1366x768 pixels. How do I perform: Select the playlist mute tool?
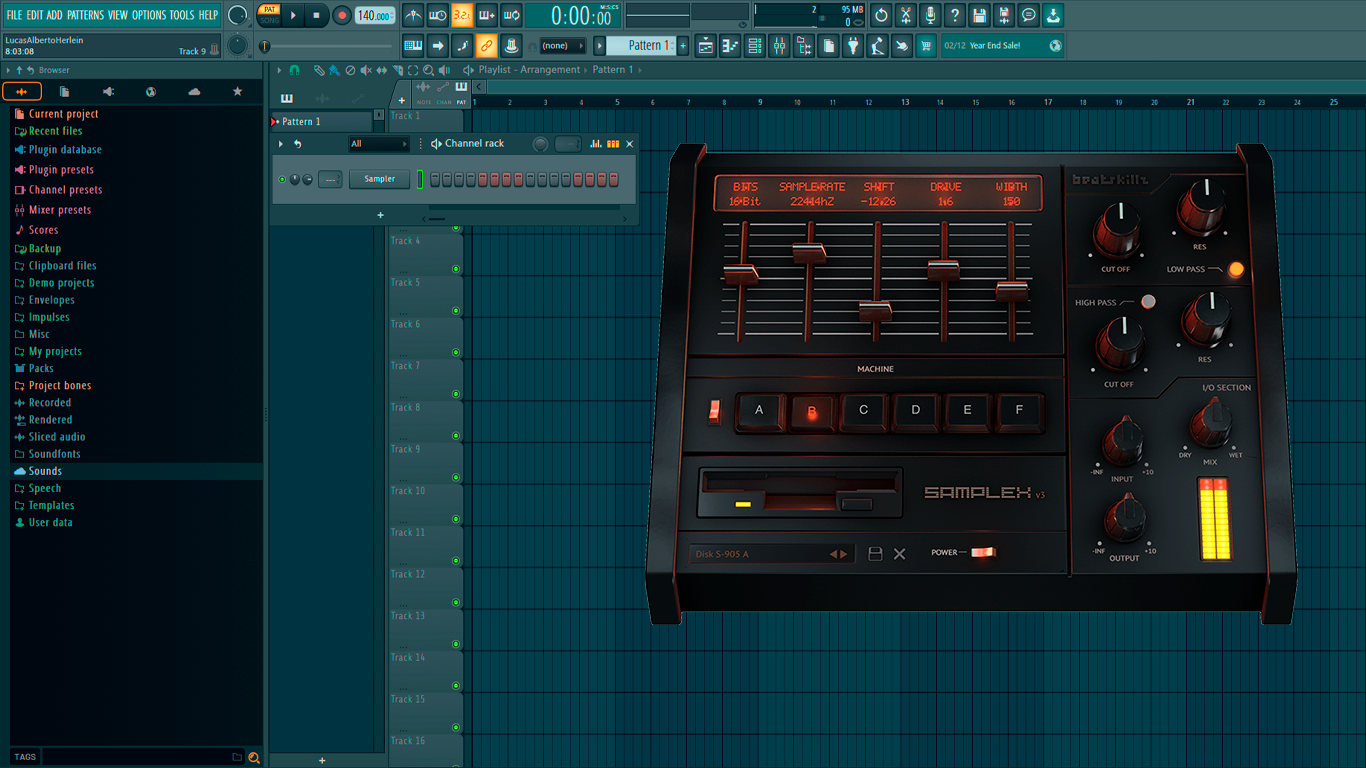click(x=366, y=70)
